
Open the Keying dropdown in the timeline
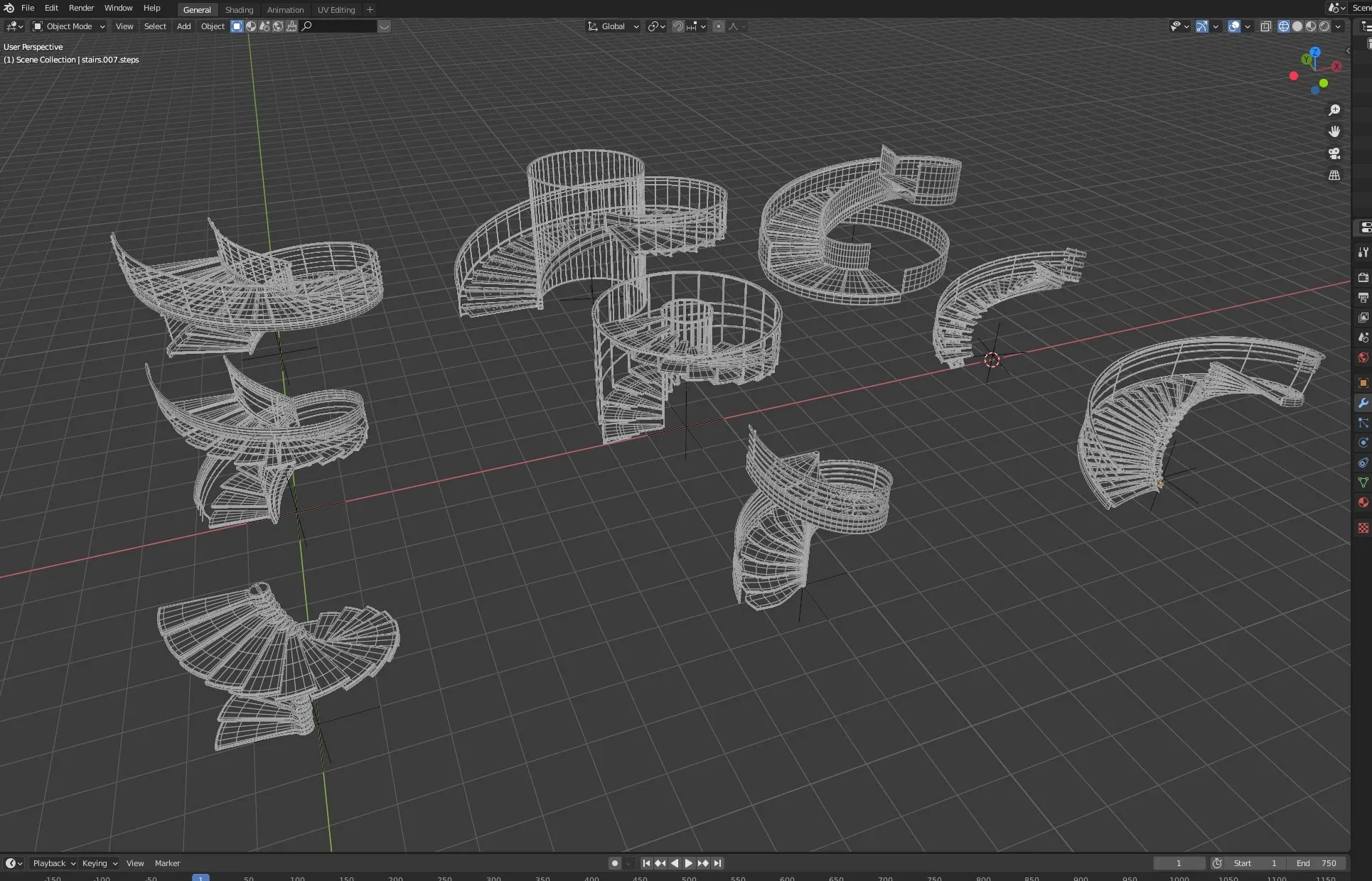[x=98, y=863]
